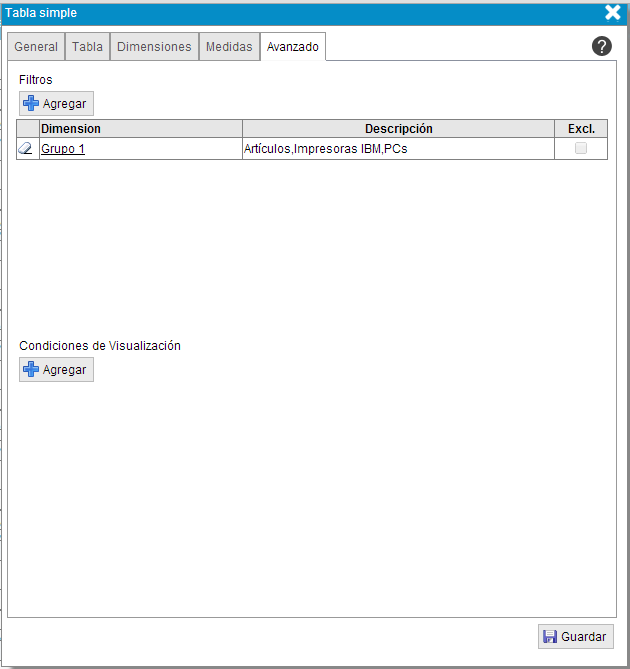Go to the Dimensiones tab
Viewport: 630px width, 669px height.
coord(154,47)
